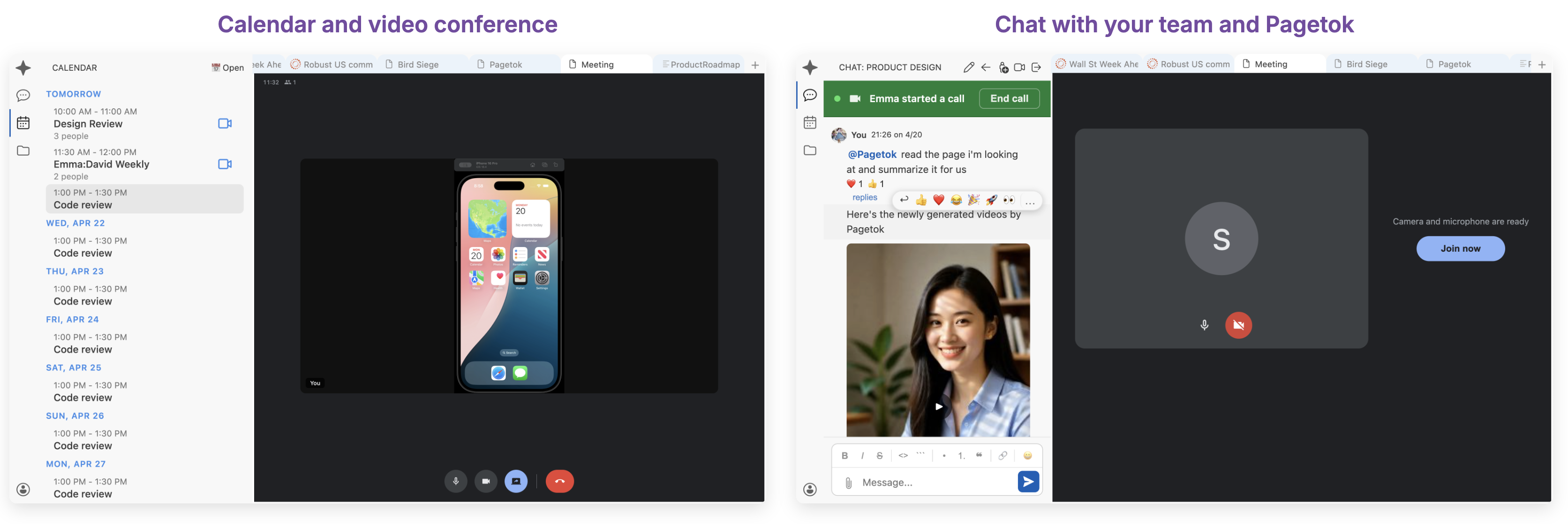Mute the microphone in the active call
Viewport: 1568px width, 524px height.
(x=455, y=481)
